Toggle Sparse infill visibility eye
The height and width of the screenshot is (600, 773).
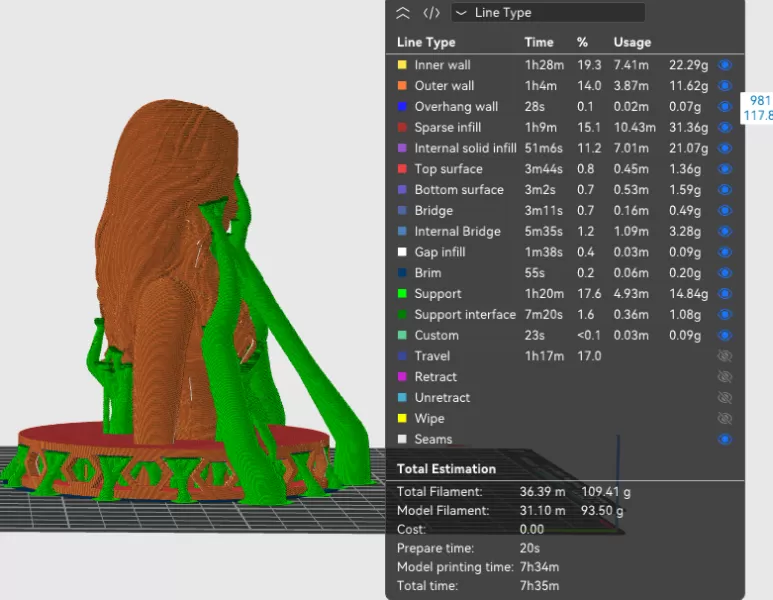pyautogui.click(x=725, y=127)
